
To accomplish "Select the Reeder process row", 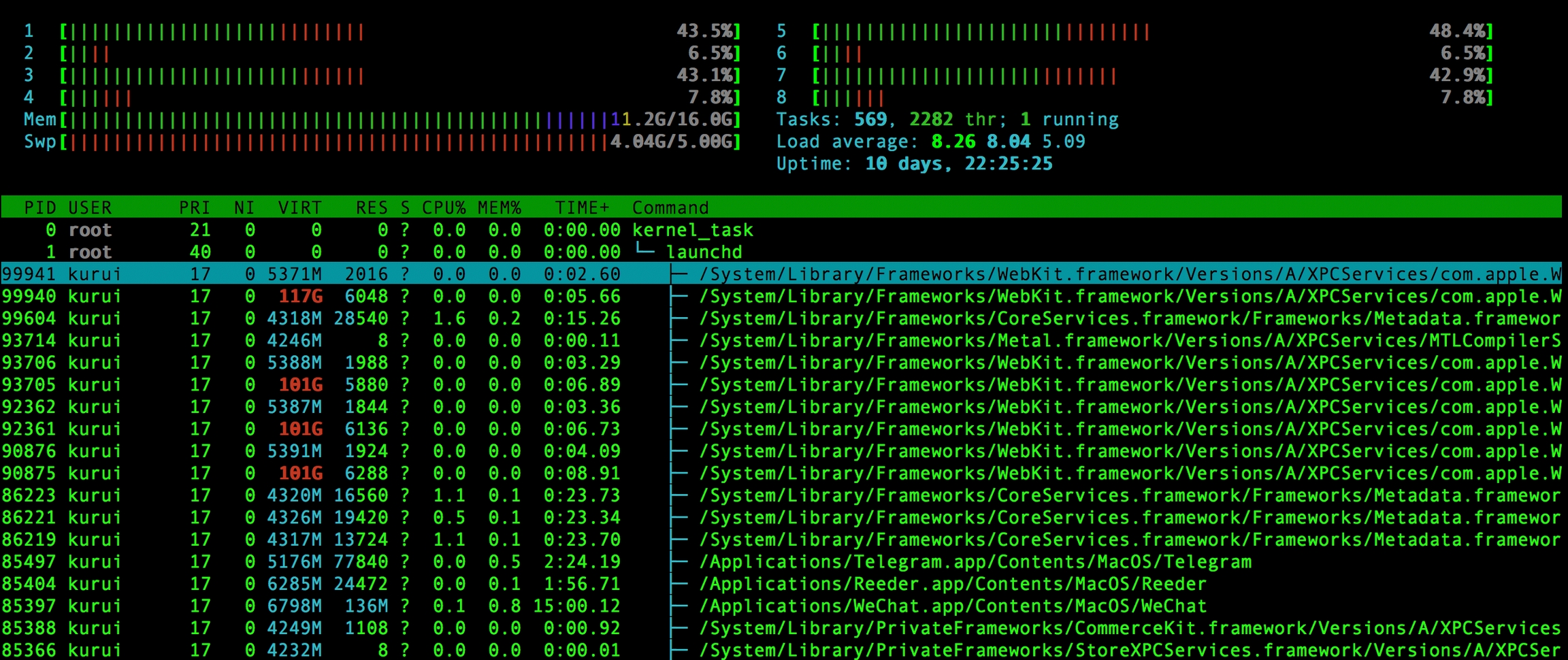I will [x=953, y=584].
